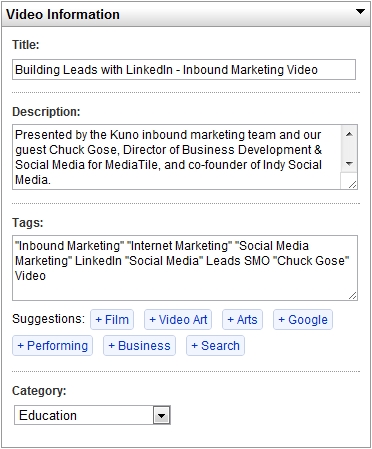Viewport: 372px width, 449px height.
Task: Add the Search tag suggestion
Action: click(x=215, y=346)
